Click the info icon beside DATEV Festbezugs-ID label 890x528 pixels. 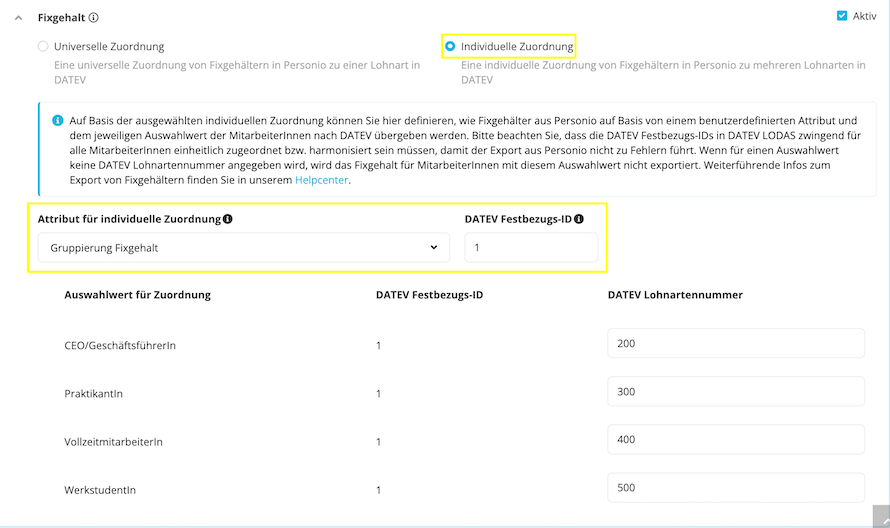click(x=578, y=219)
